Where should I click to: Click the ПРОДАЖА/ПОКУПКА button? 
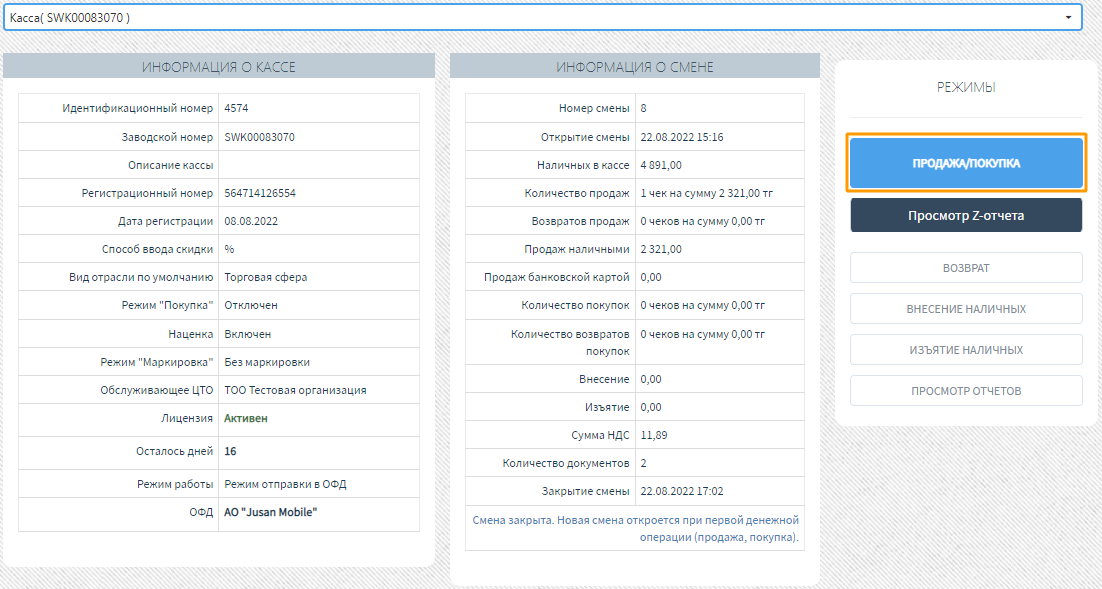click(966, 163)
